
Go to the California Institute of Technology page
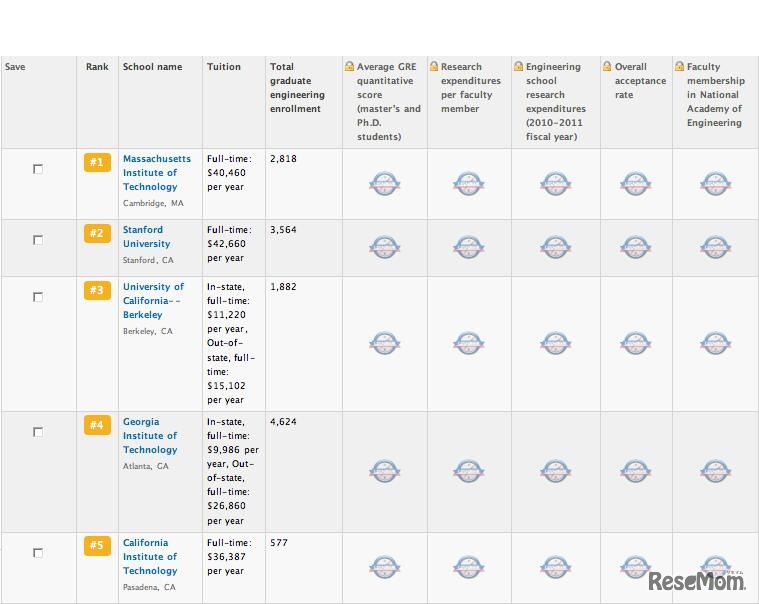tap(150, 557)
